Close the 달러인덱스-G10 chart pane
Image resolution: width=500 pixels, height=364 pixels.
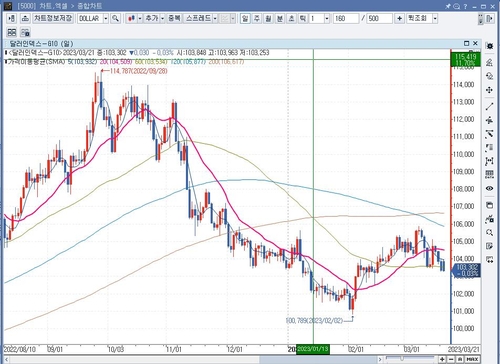(x=475, y=43)
